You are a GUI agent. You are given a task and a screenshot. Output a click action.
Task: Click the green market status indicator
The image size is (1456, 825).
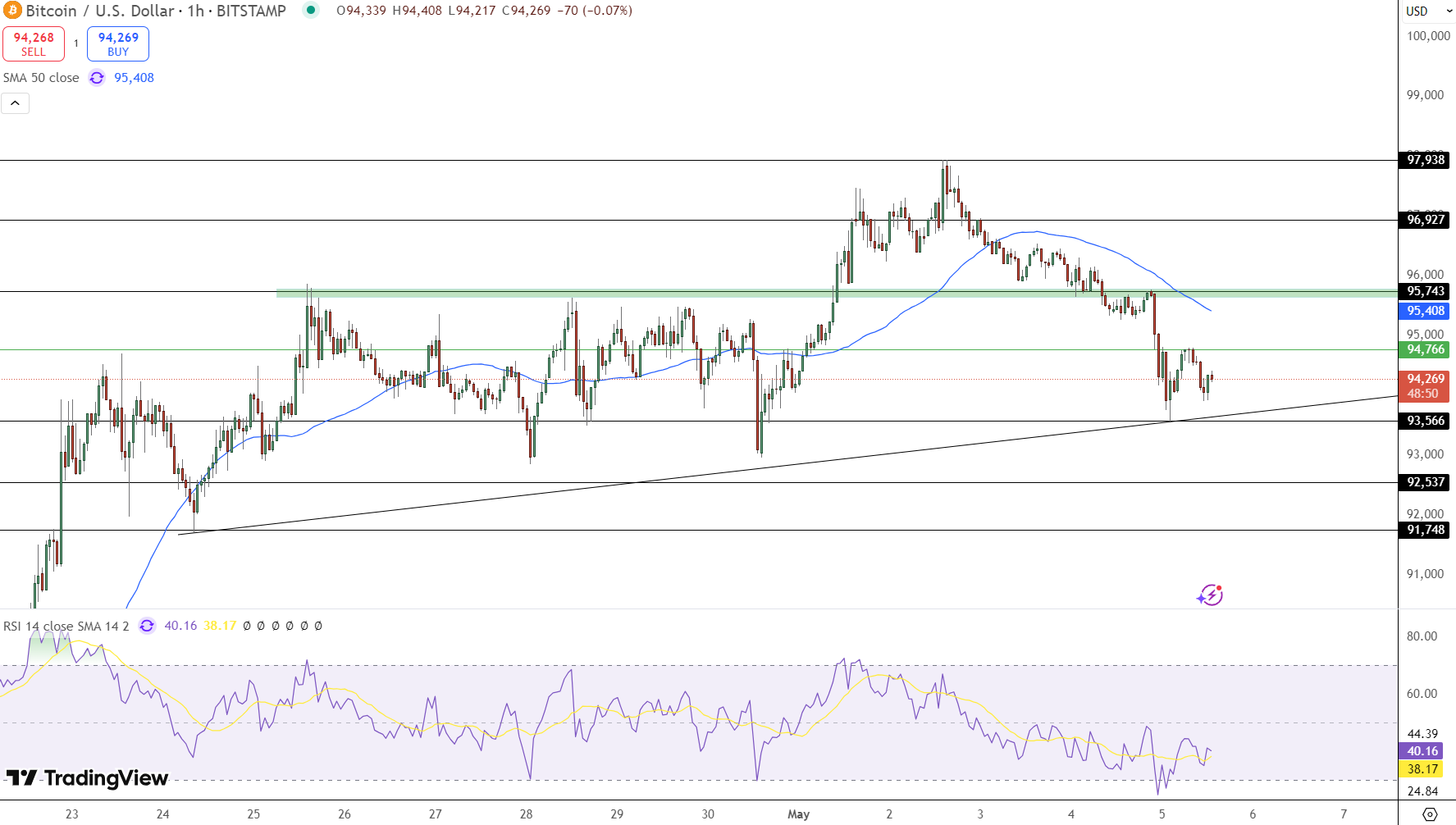click(x=311, y=11)
